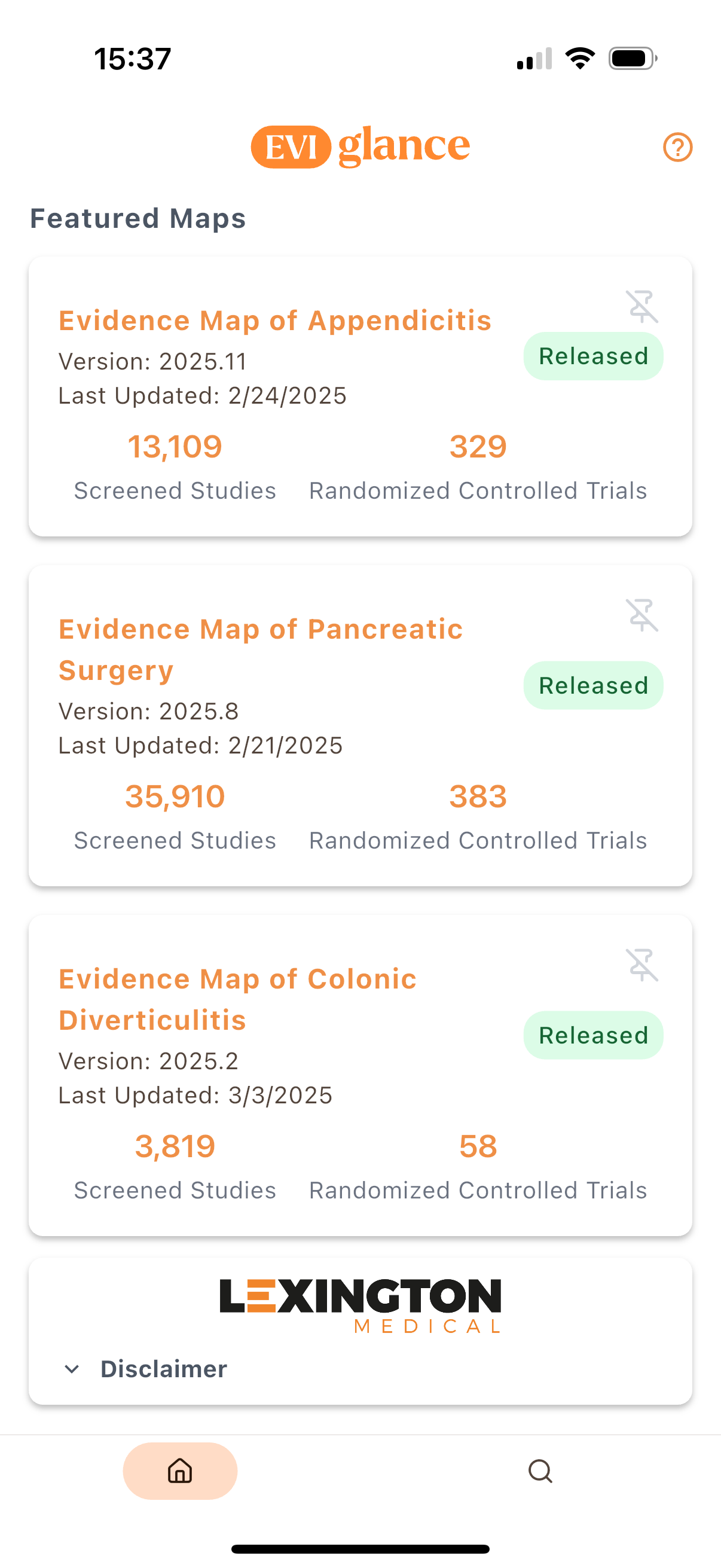Tap the Lexington Medical logo

tap(360, 1305)
